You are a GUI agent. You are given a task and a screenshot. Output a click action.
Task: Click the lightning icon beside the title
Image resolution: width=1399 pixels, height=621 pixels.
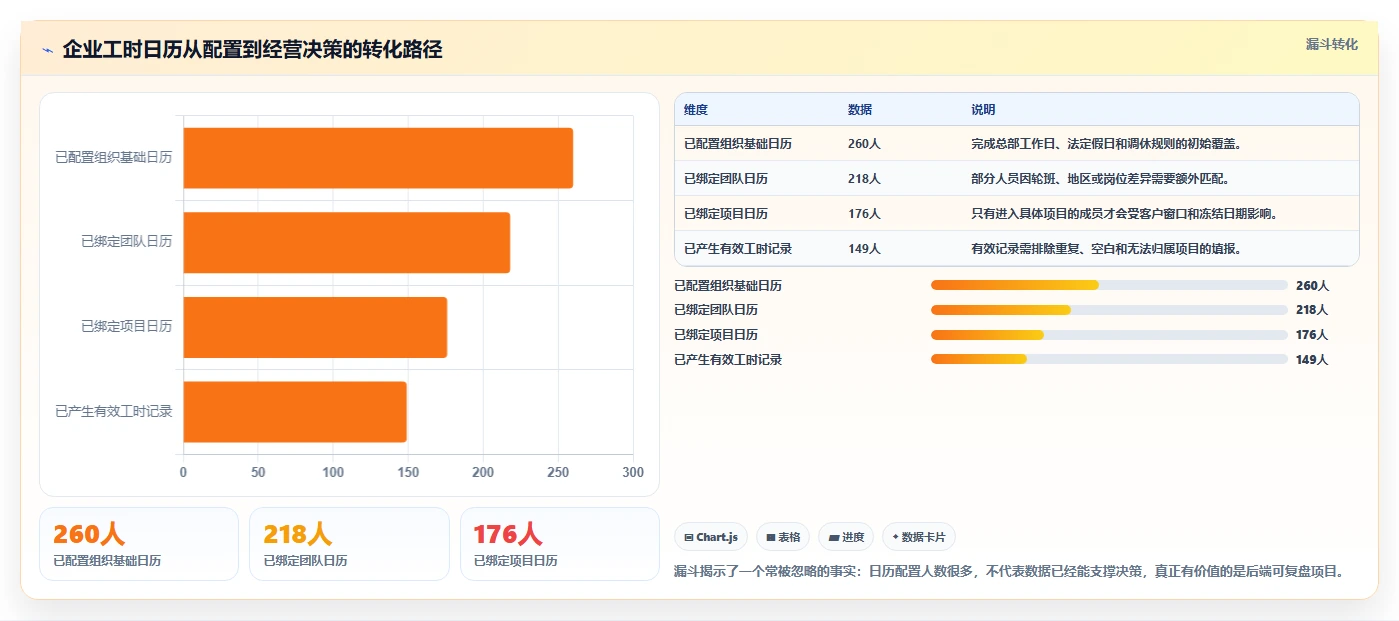[x=47, y=50]
